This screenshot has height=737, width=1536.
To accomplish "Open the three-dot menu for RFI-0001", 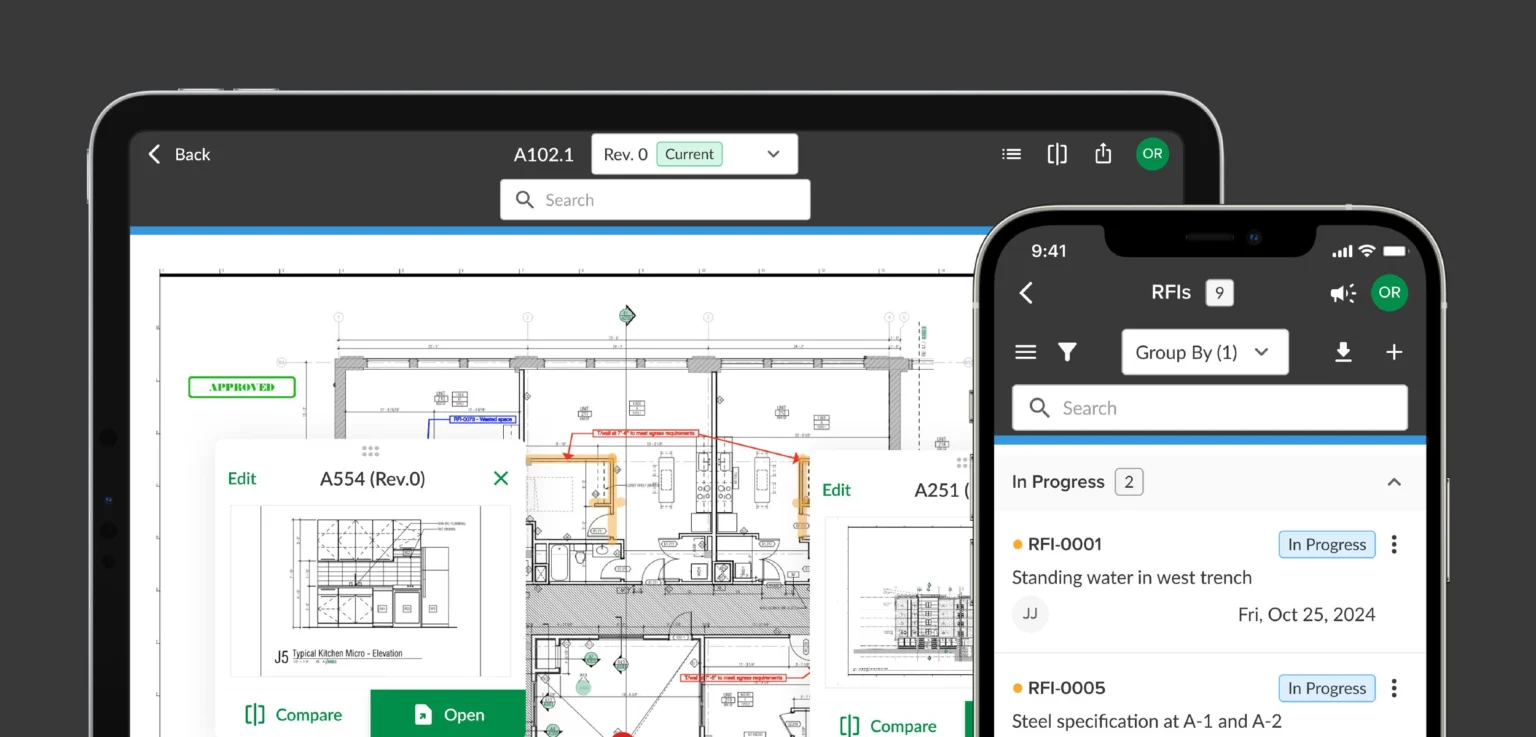I will click(1394, 544).
